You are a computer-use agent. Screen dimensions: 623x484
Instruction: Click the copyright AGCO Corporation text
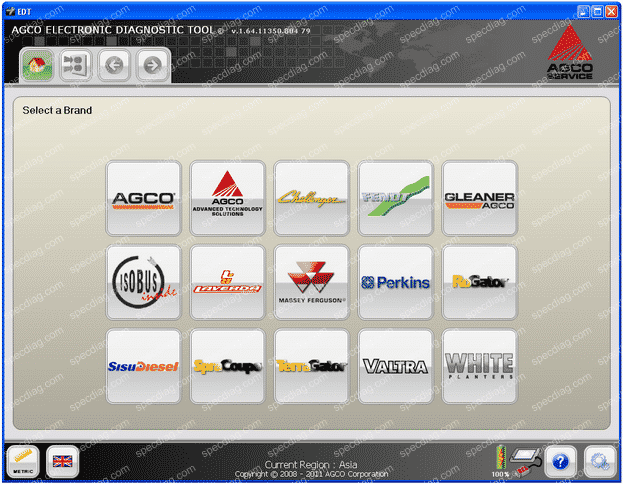[311, 474]
